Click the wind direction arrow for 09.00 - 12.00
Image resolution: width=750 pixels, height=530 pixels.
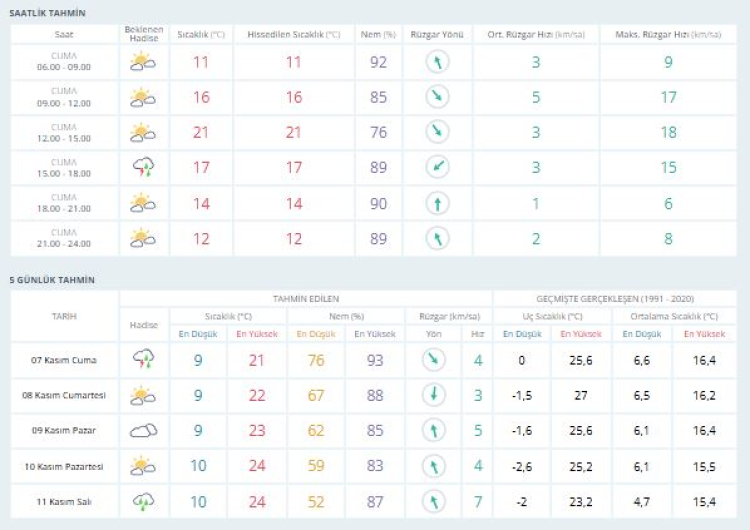coord(437,97)
